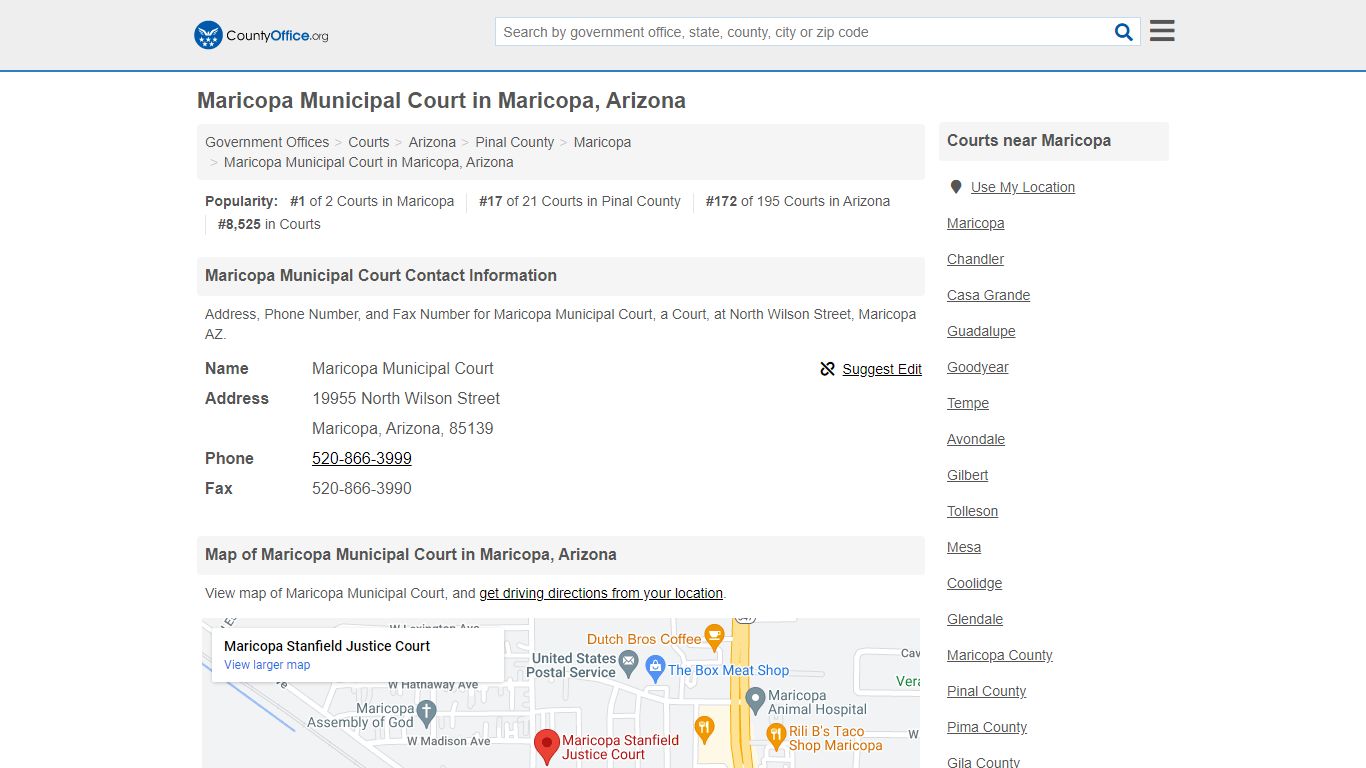The image size is (1366, 768).
Task: Click the Map of Maricopa Municipal Court heading
Action: pyautogui.click(x=411, y=555)
